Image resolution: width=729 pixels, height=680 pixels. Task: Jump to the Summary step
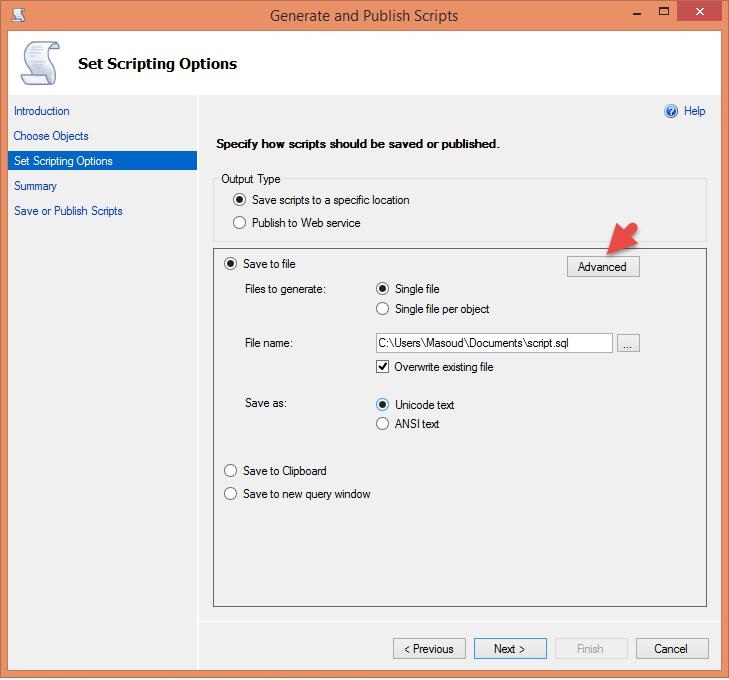(35, 186)
